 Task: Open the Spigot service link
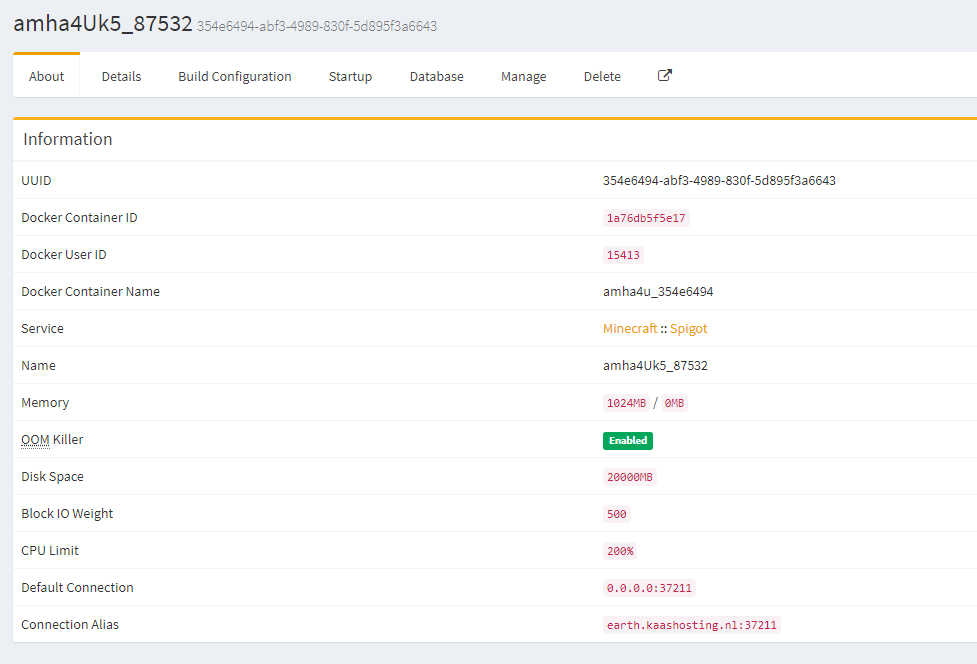click(x=688, y=329)
